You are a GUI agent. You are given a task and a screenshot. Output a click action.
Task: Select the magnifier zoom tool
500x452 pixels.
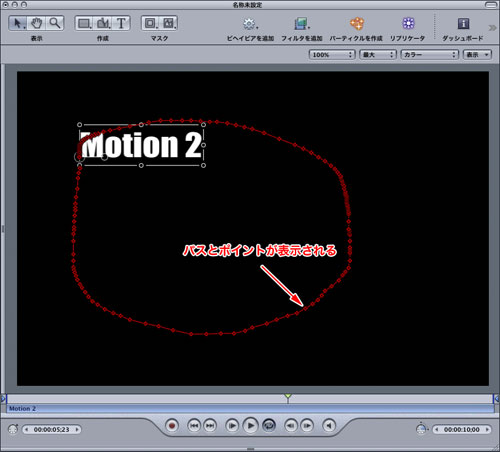(55, 23)
